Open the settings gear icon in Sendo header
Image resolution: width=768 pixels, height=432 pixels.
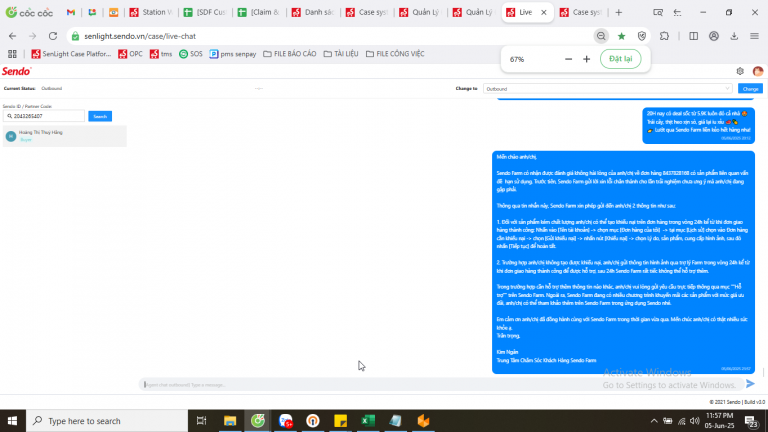(x=740, y=72)
